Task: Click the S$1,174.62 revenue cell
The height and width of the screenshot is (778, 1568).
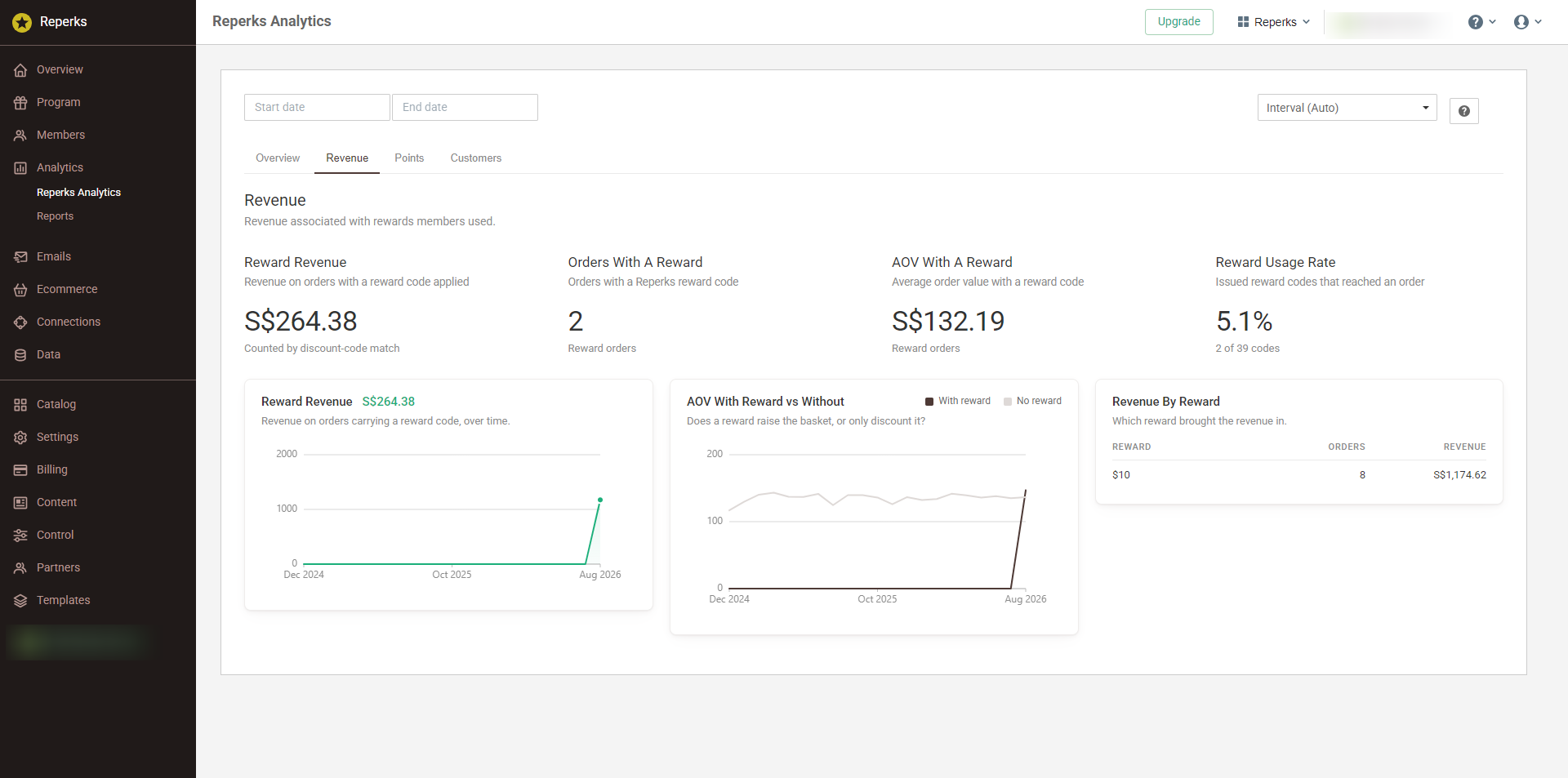Action: [1459, 475]
